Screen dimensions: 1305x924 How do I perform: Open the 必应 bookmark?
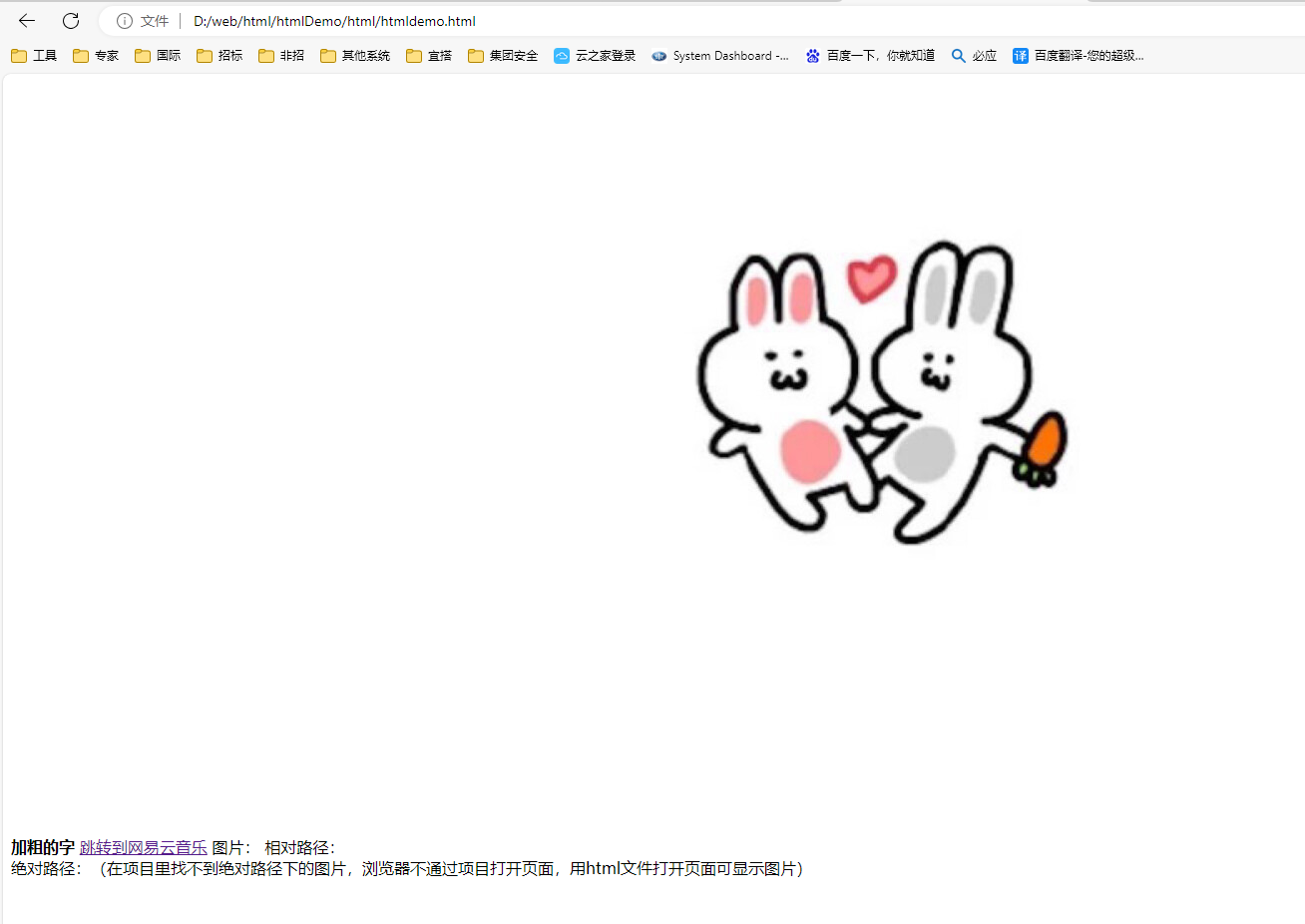[x=974, y=56]
